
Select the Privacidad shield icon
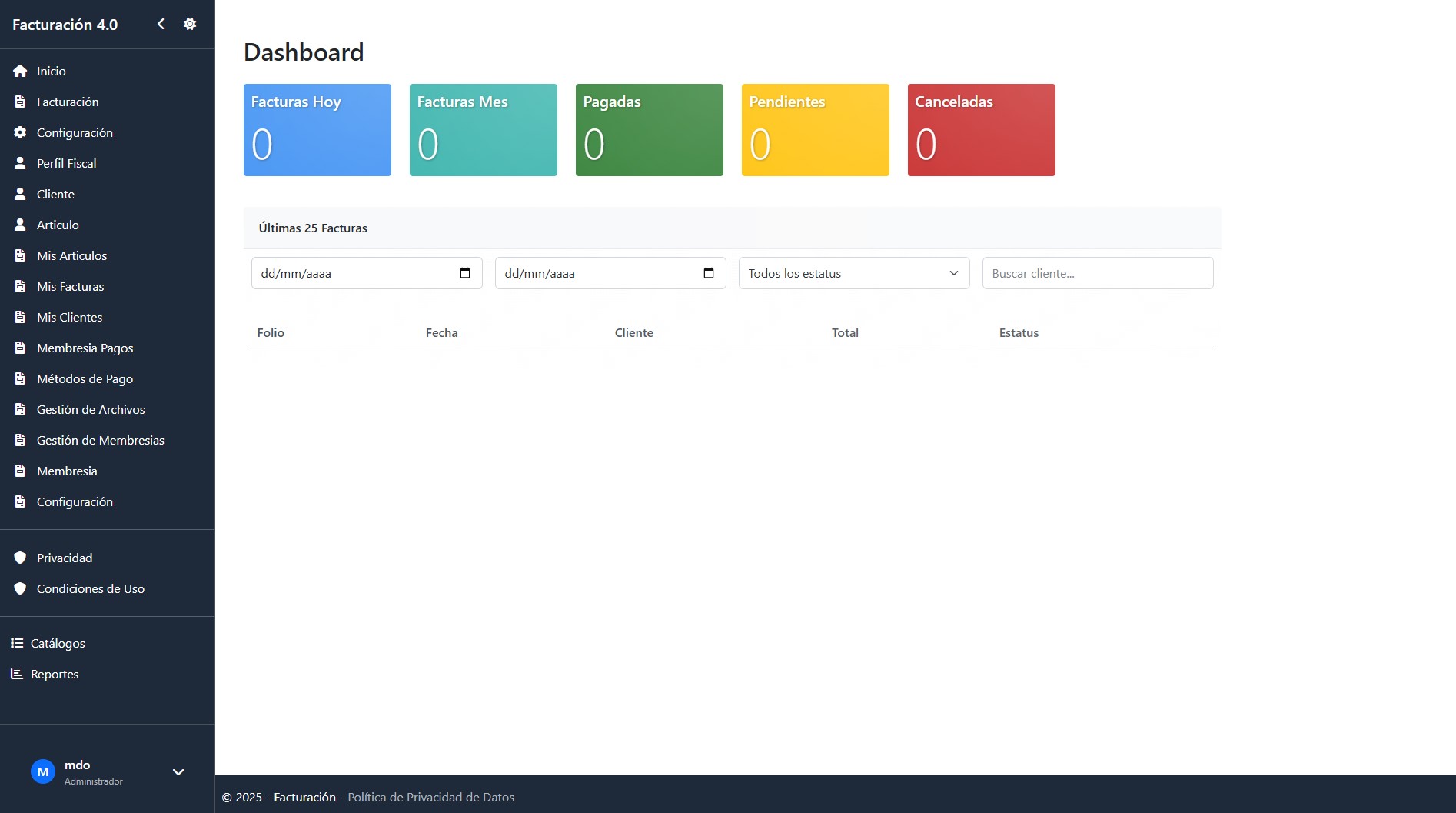pyautogui.click(x=20, y=558)
